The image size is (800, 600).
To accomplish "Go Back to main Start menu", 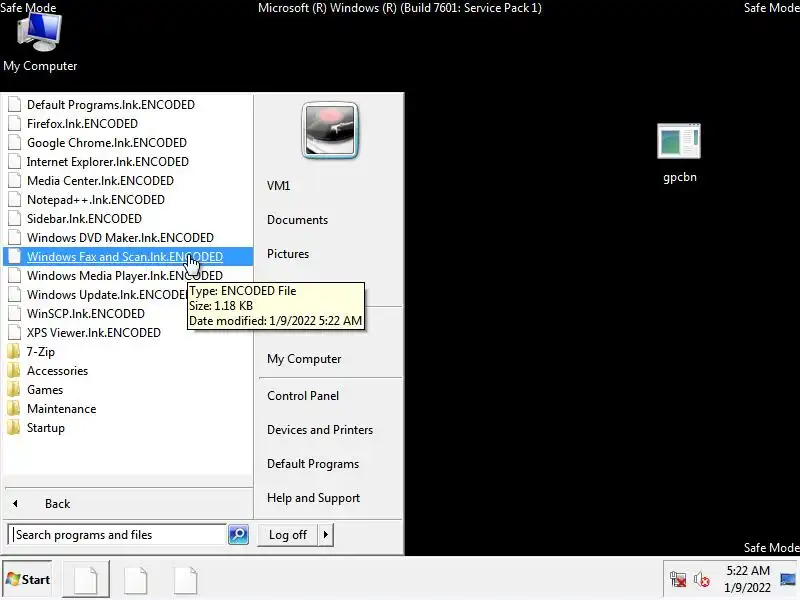I will pos(58,504).
